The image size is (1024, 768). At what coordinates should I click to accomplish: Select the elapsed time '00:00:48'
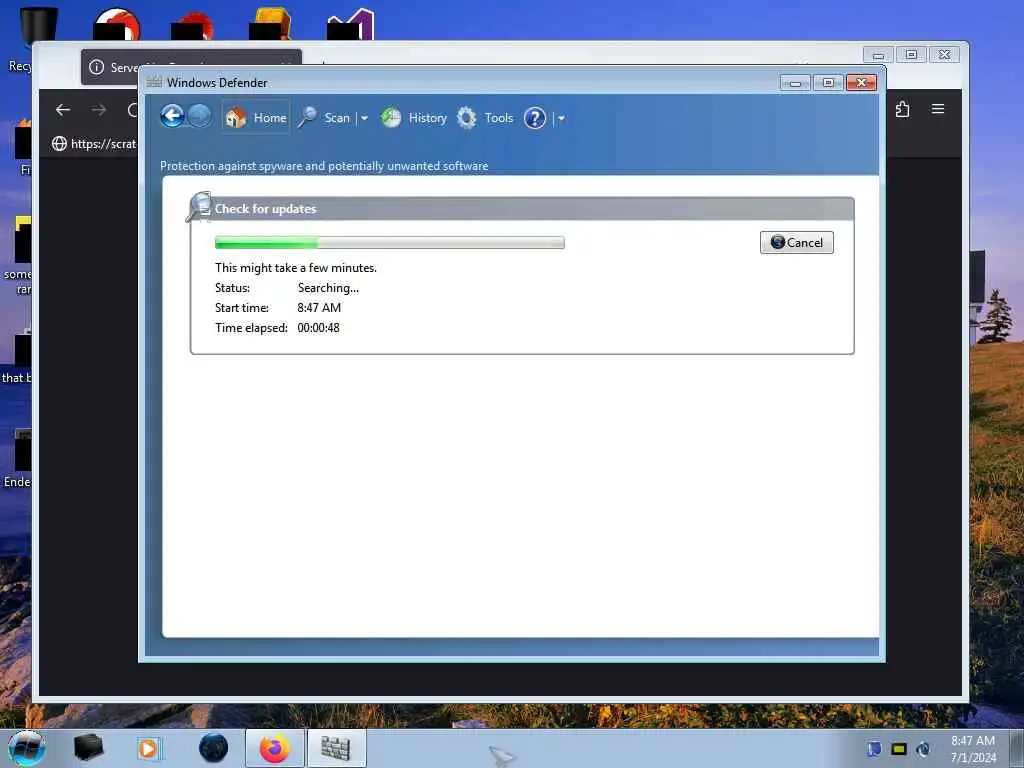[319, 328]
